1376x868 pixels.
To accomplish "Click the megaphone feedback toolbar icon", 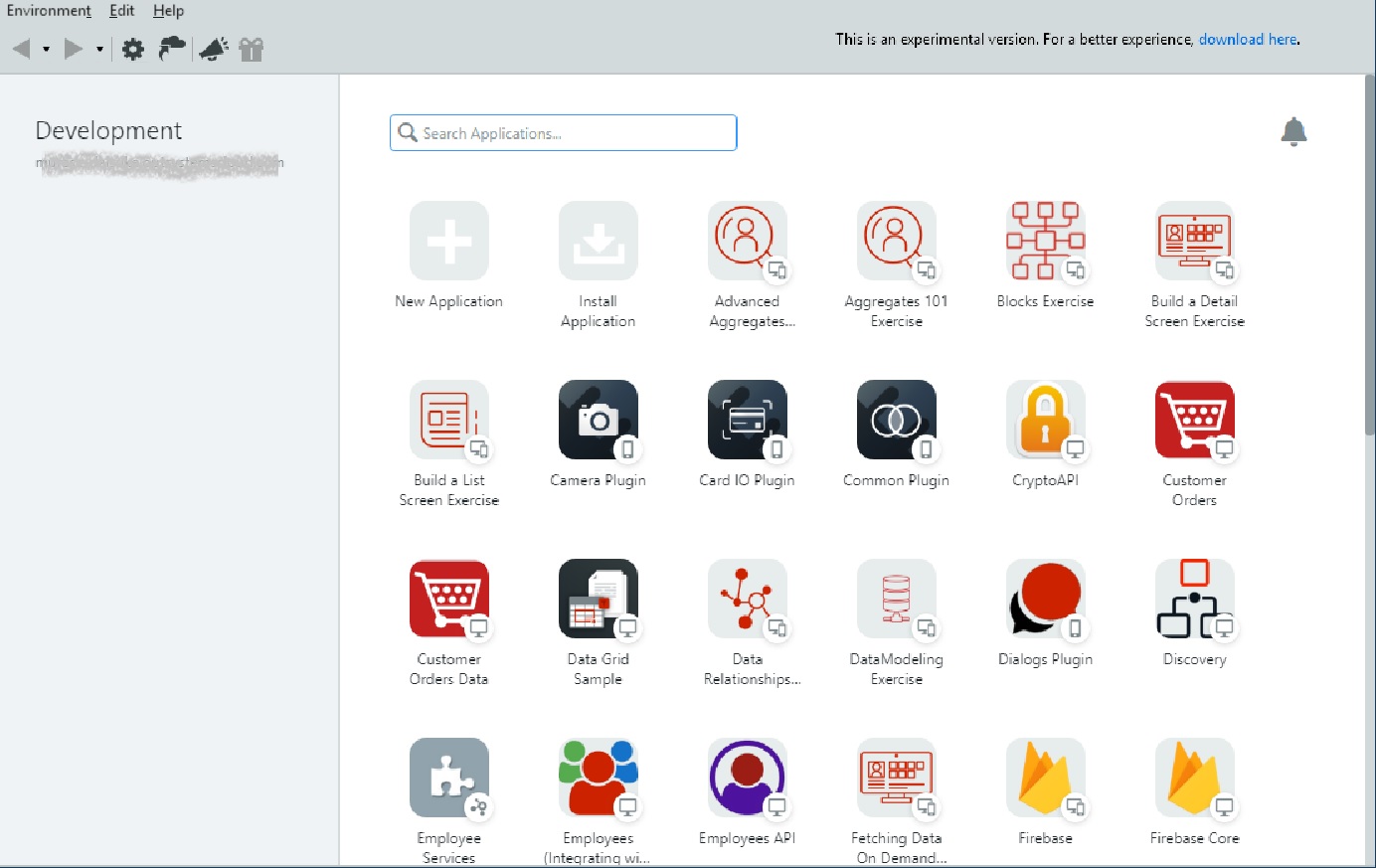I will (213, 49).
